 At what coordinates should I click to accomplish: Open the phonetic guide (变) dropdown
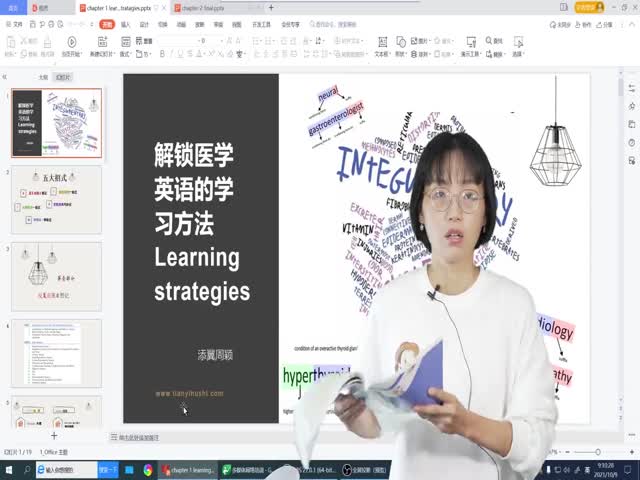240,54
